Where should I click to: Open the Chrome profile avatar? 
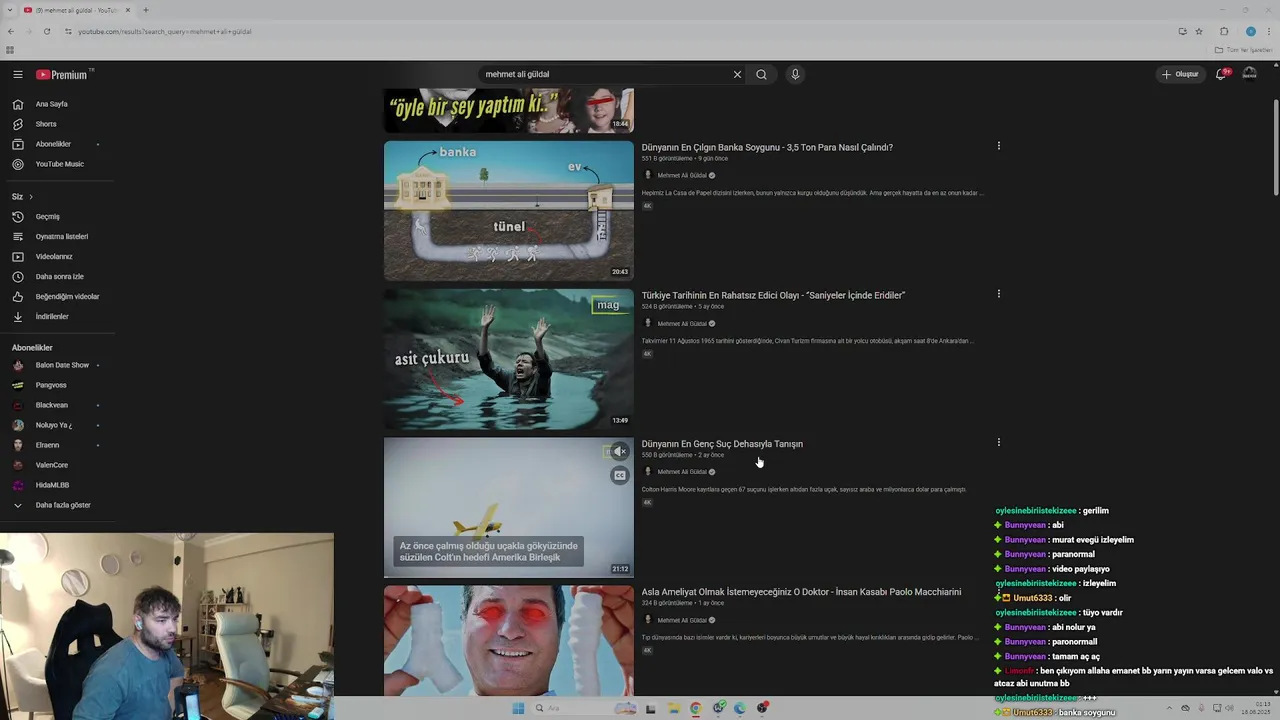pyautogui.click(x=1250, y=31)
